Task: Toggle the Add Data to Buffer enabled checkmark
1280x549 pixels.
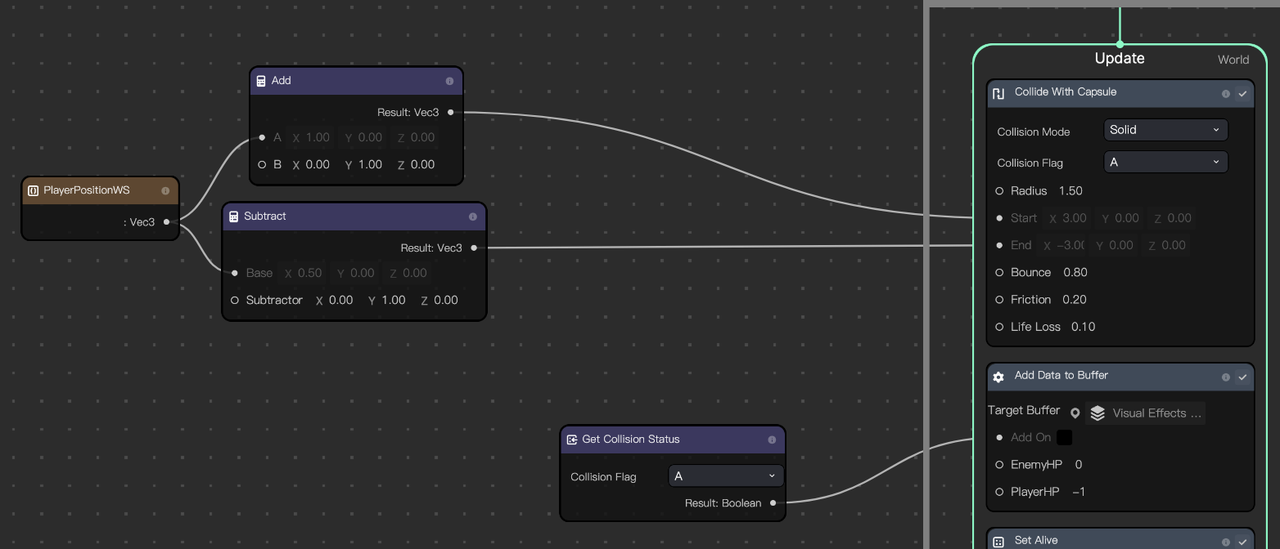Action: (x=1242, y=377)
